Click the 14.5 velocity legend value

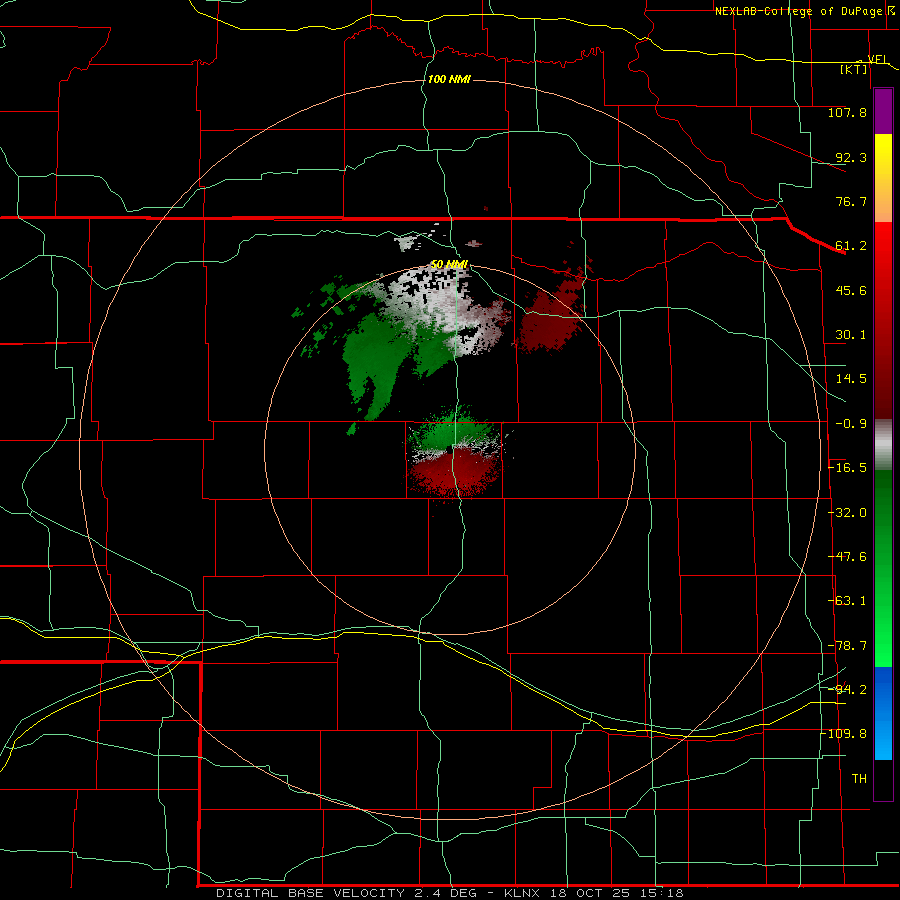click(851, 379)
